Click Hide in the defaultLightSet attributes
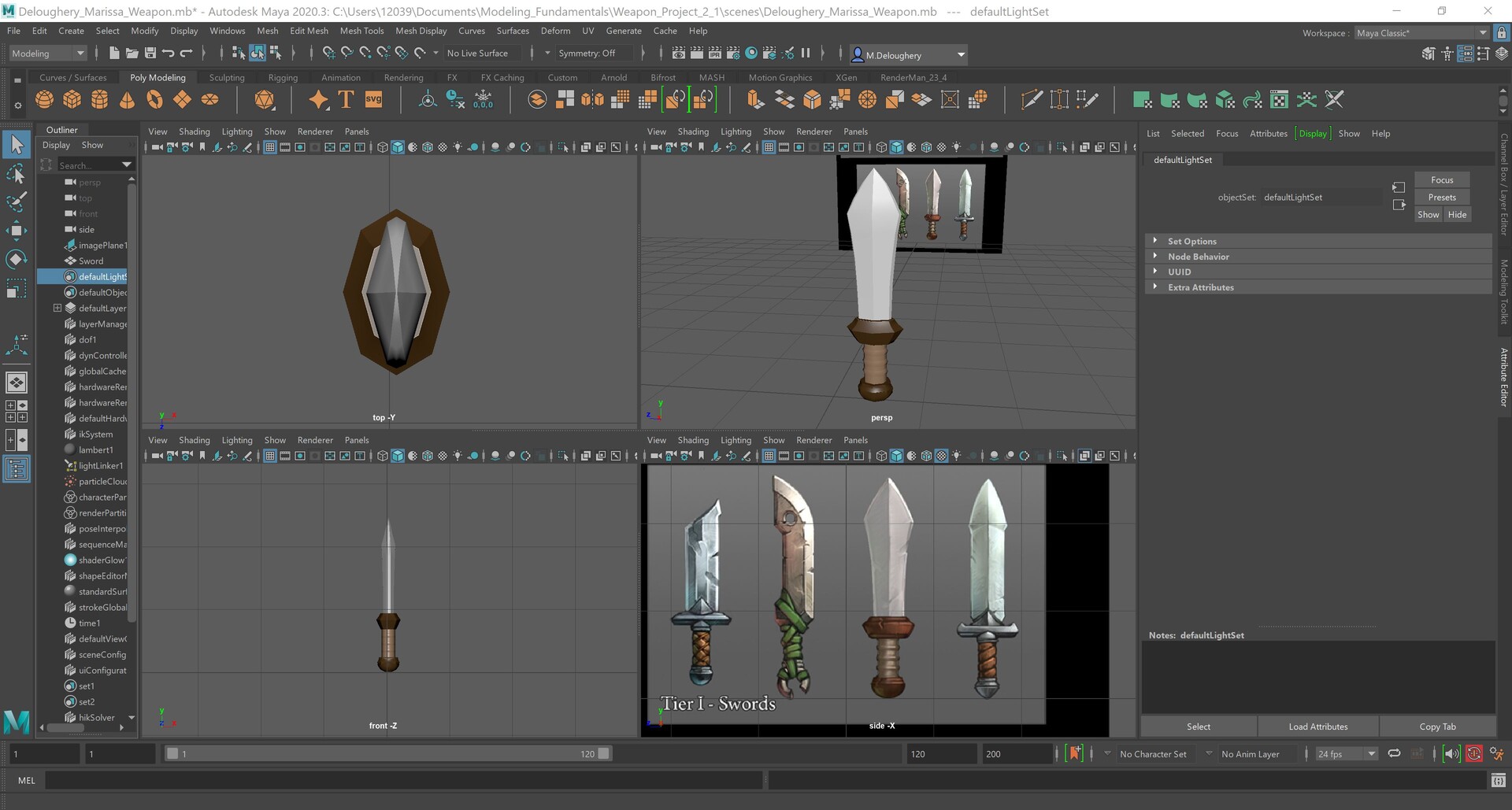 (x=1457, y=214)
